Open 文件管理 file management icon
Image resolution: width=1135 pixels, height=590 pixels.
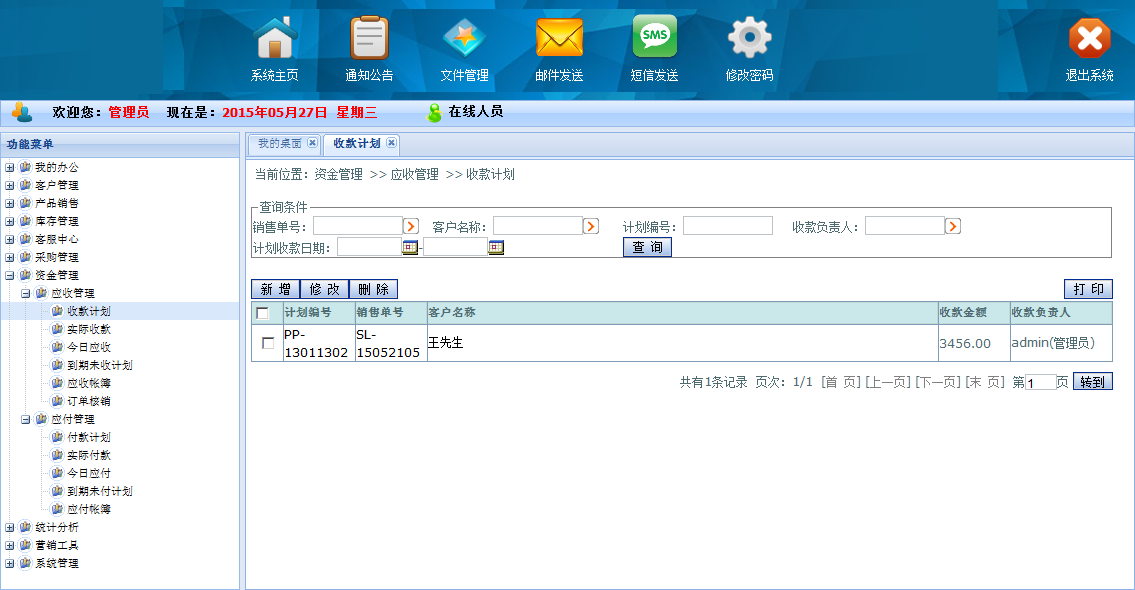(x=464, y=39)
